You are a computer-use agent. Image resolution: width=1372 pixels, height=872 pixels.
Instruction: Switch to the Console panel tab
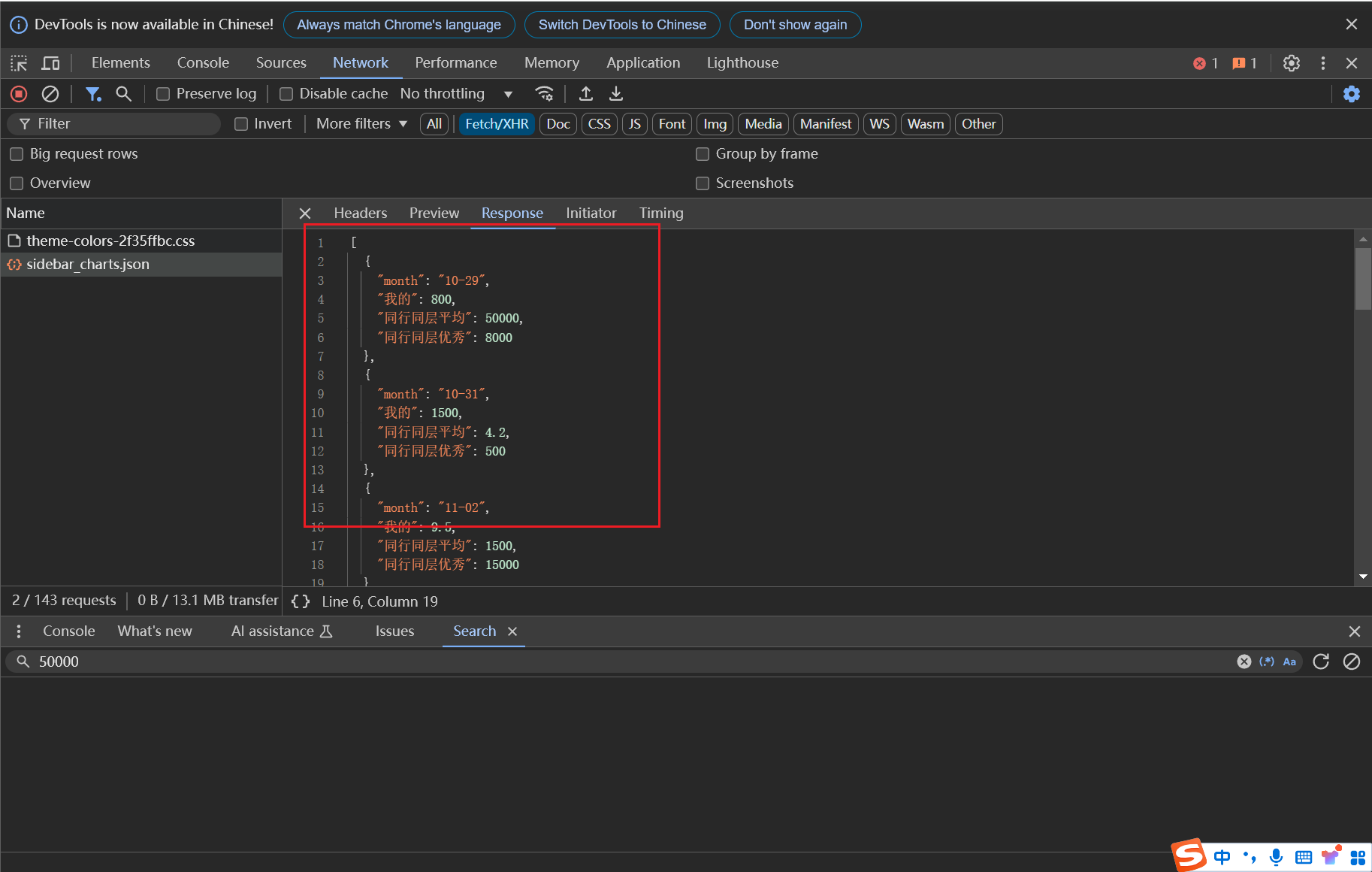point(203,63)
